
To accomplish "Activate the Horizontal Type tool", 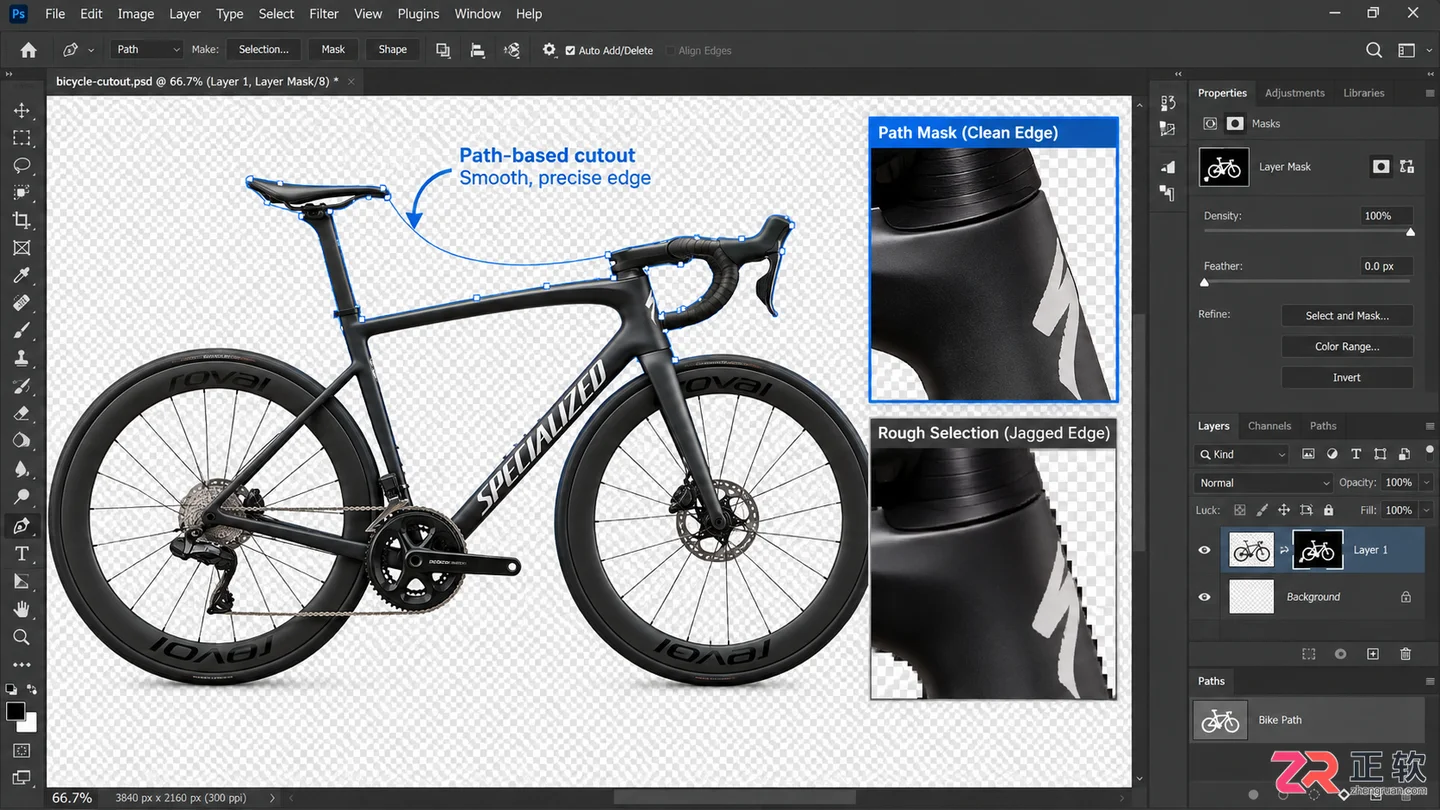I will coord(22,553).
